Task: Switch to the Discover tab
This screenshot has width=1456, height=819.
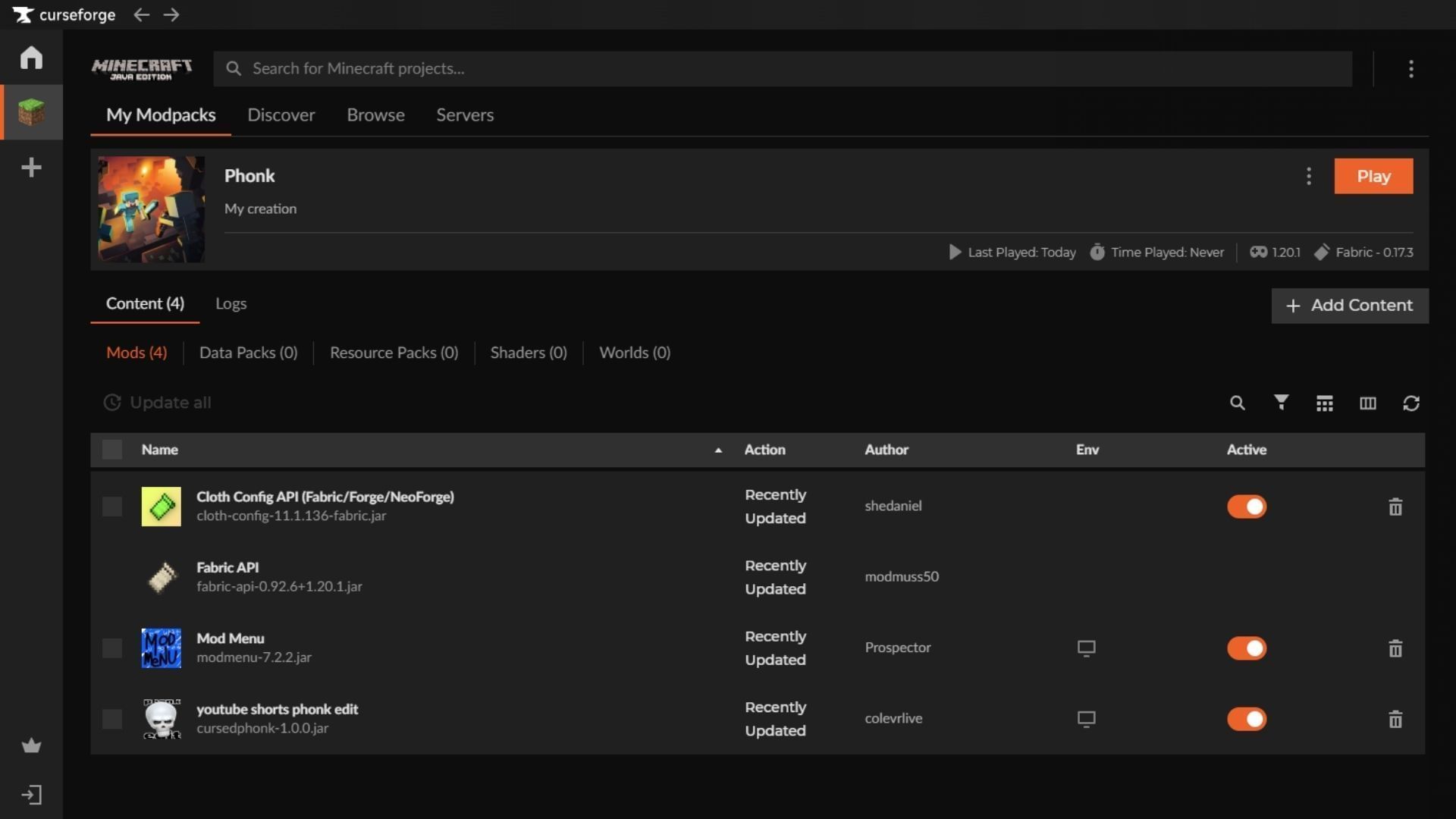Action: (281, 115)
